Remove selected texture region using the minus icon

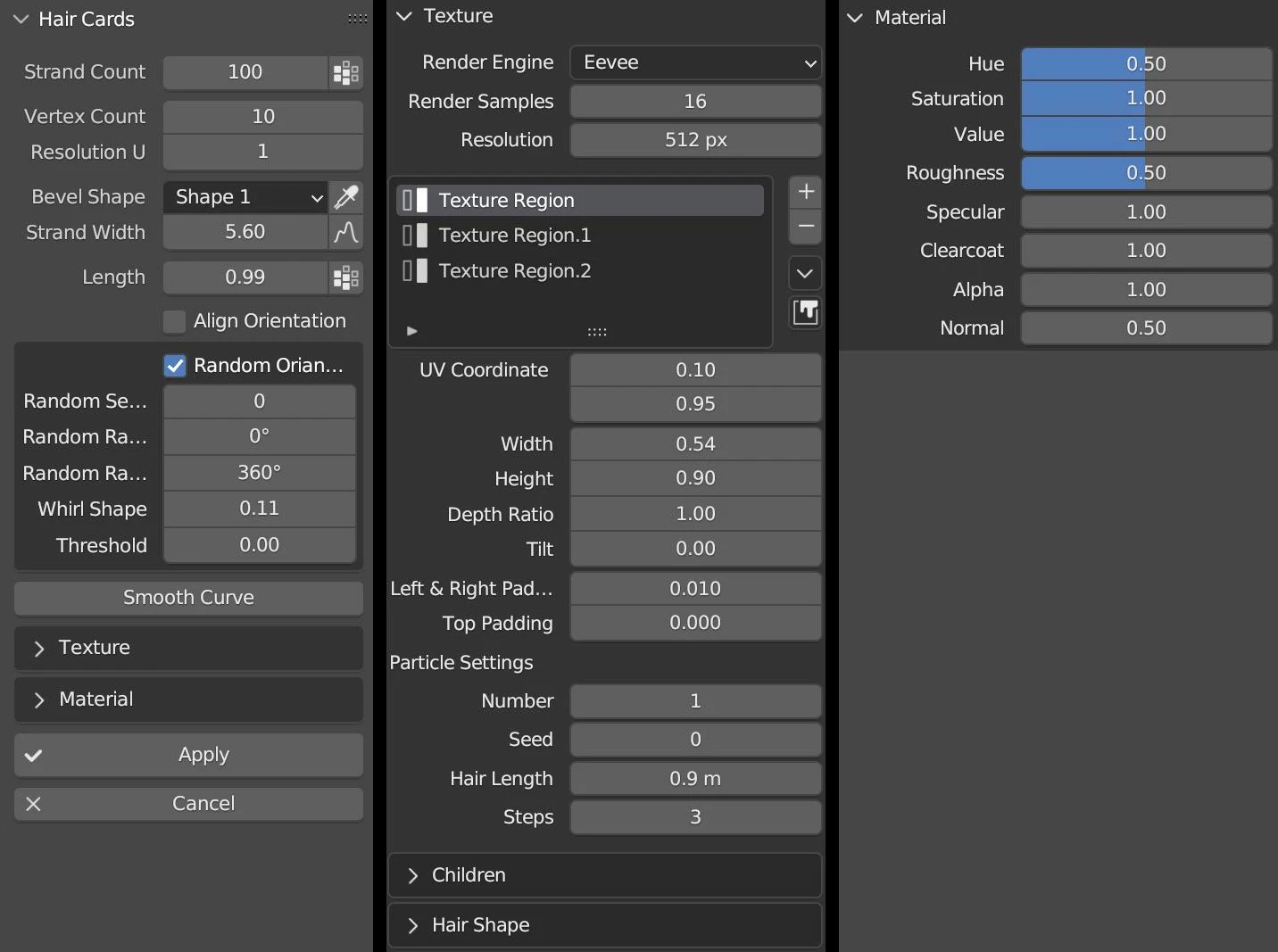point(804,228)
